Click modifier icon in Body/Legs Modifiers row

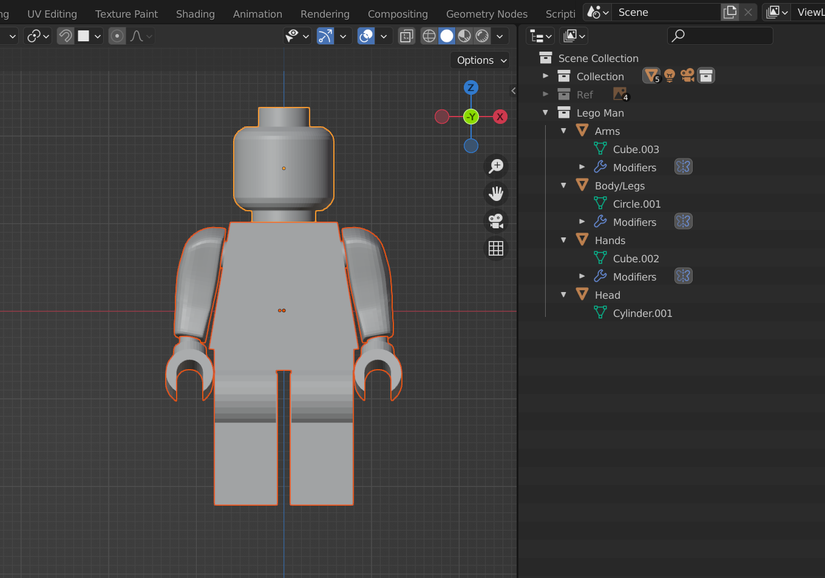point(683,221)
